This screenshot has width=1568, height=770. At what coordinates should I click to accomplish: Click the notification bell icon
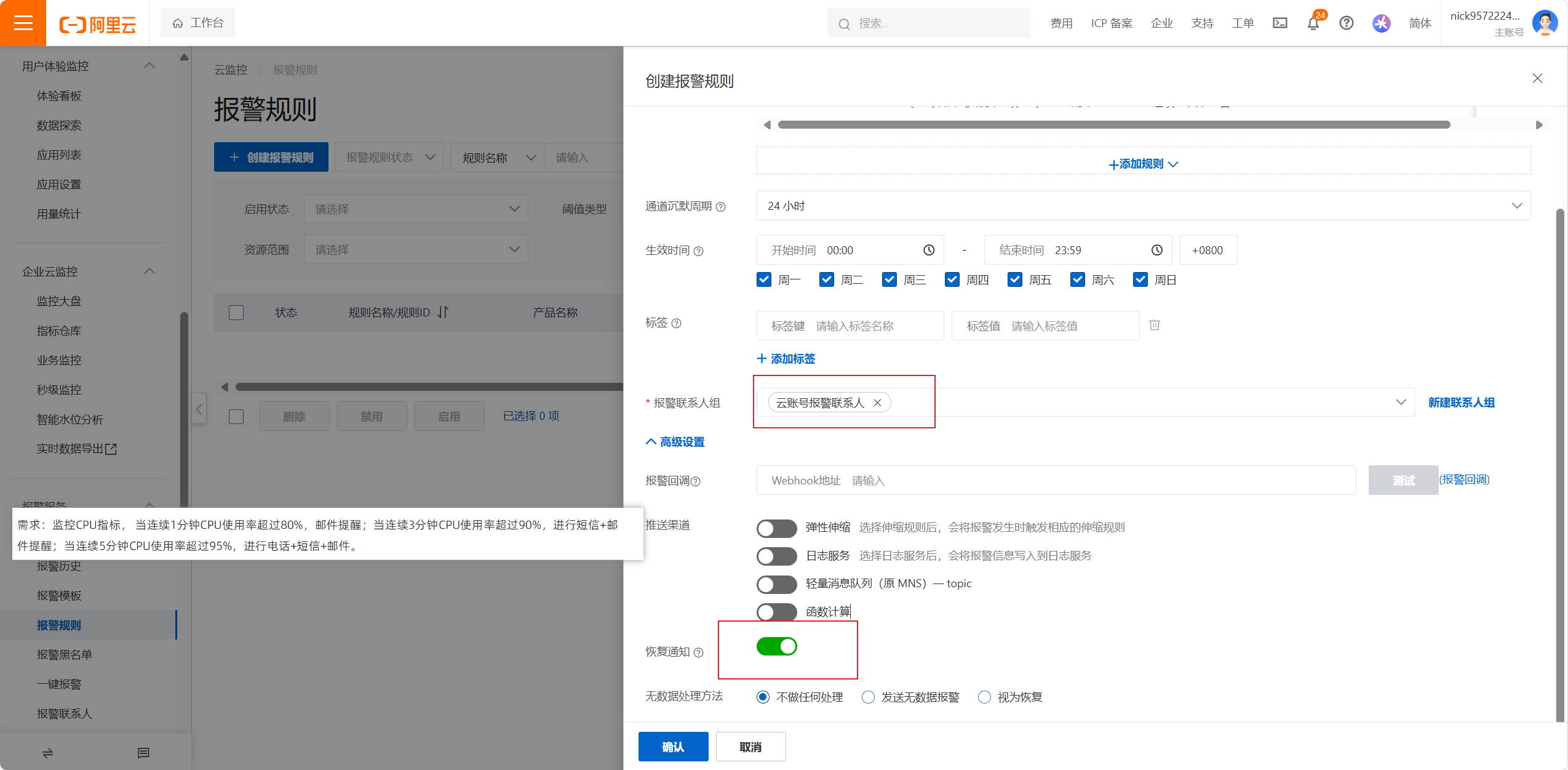click(x=1313, y=23)
